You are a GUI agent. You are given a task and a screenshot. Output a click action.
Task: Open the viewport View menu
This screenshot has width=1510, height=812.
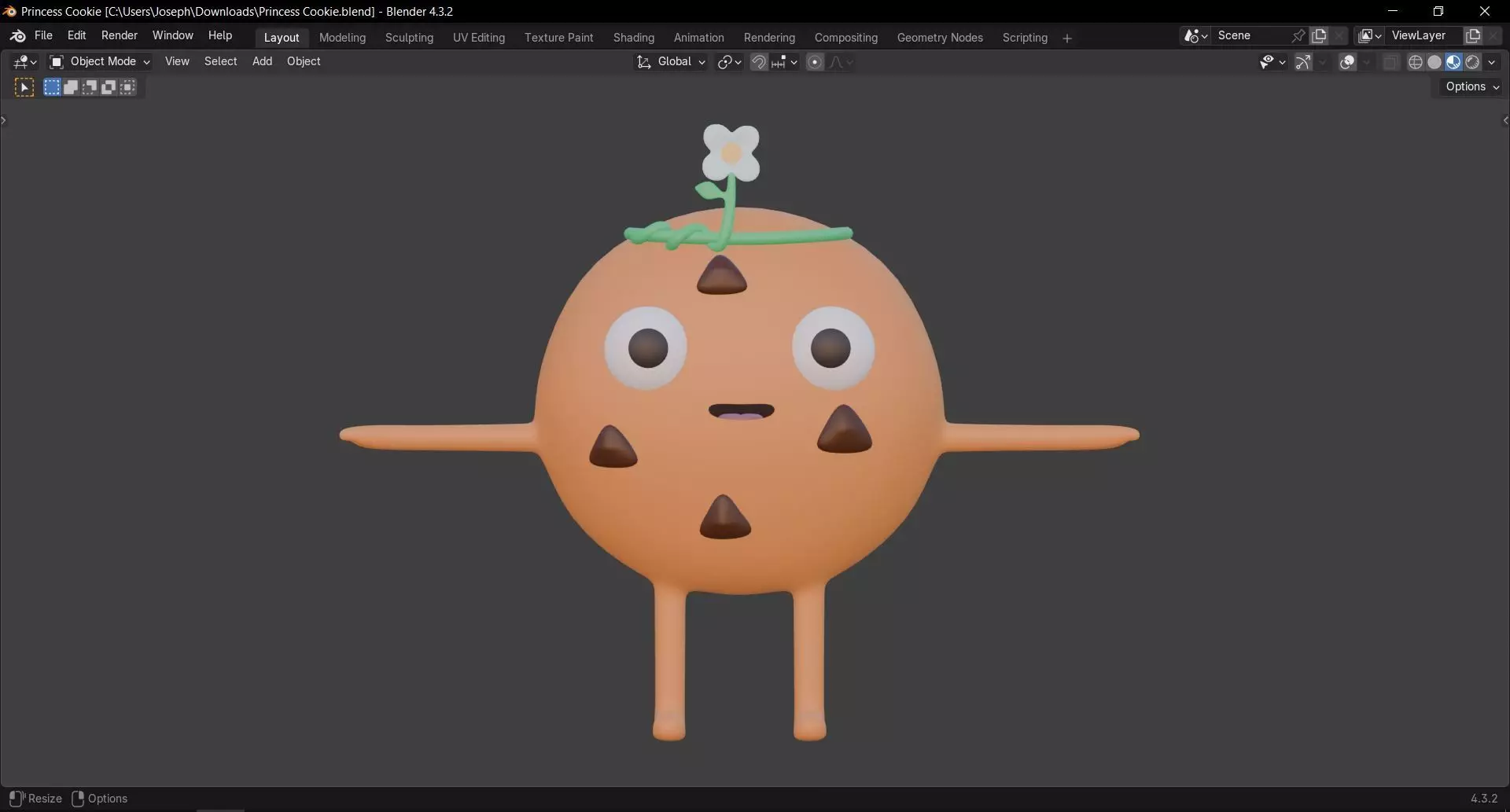[x=177, y=62]
